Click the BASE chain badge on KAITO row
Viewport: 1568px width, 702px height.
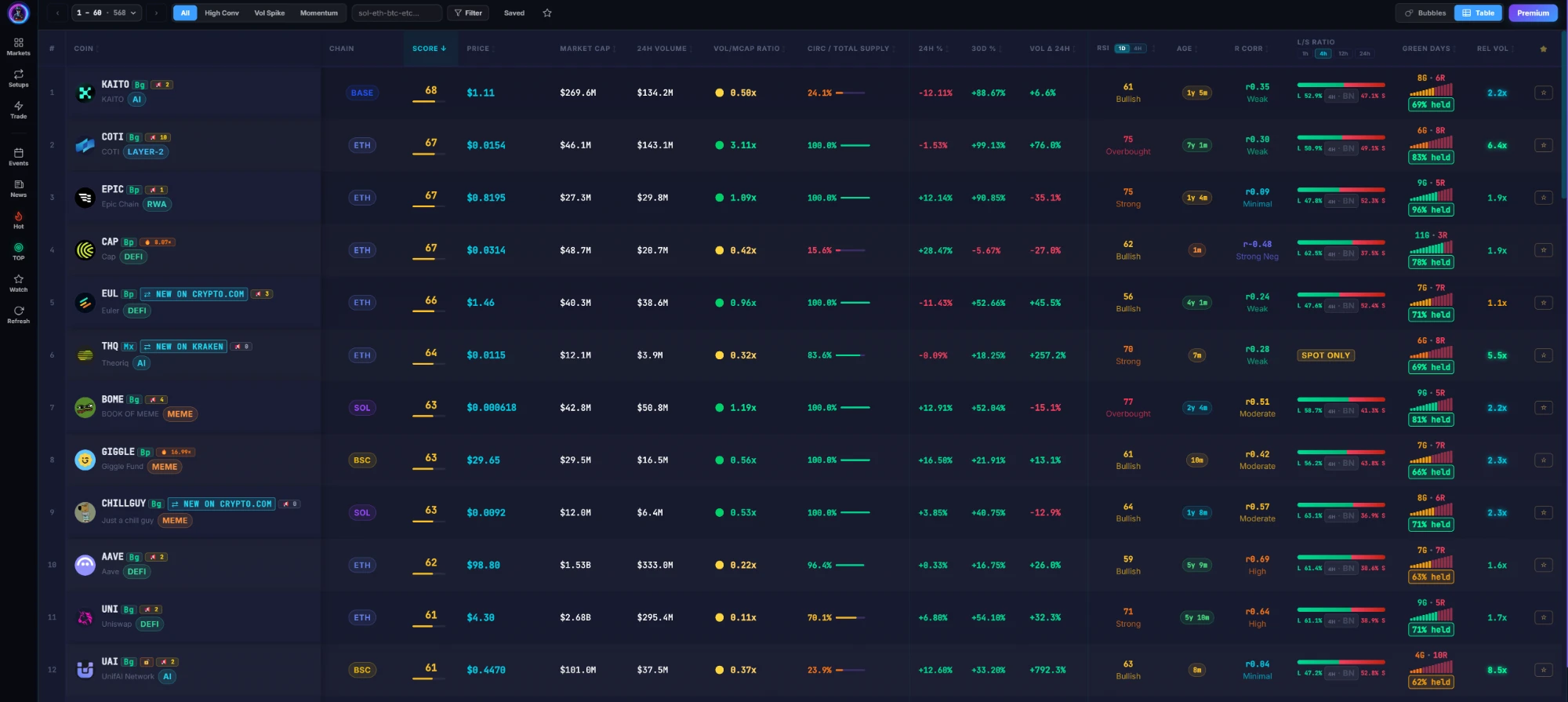(362, 93)
